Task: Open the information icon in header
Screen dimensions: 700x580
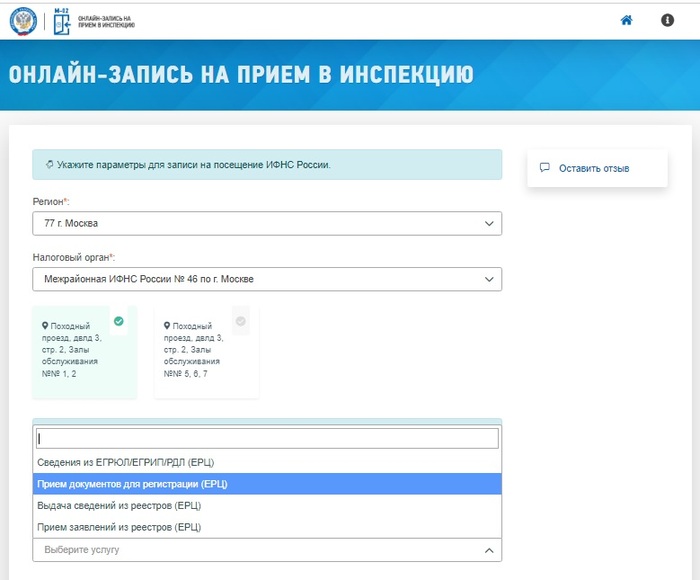Action: 667,20
